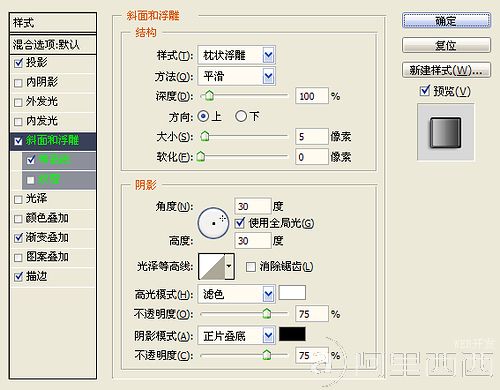Enable the texture sub-item checkbox under bevel

(x=31, y=180)
